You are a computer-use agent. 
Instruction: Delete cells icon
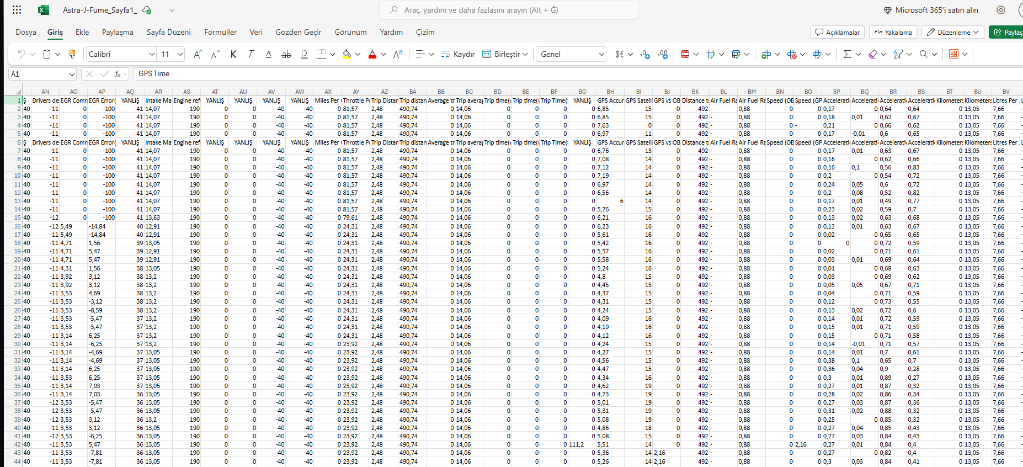click(x=791, y=54)
